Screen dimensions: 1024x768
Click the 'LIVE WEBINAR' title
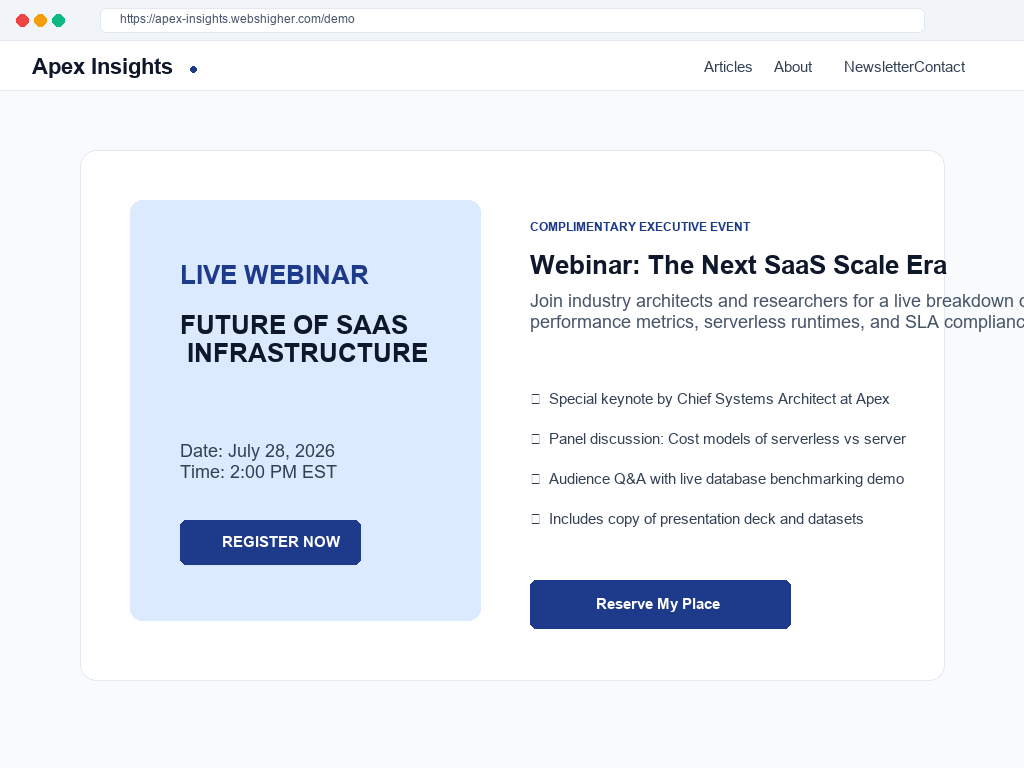pyautogui.click(x=274, y=275)
